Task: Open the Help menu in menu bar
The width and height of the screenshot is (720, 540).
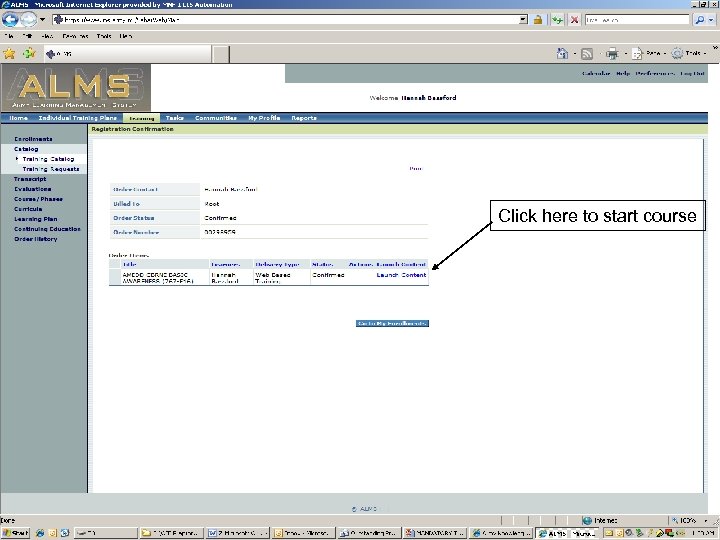Action: tap(126, 36)
